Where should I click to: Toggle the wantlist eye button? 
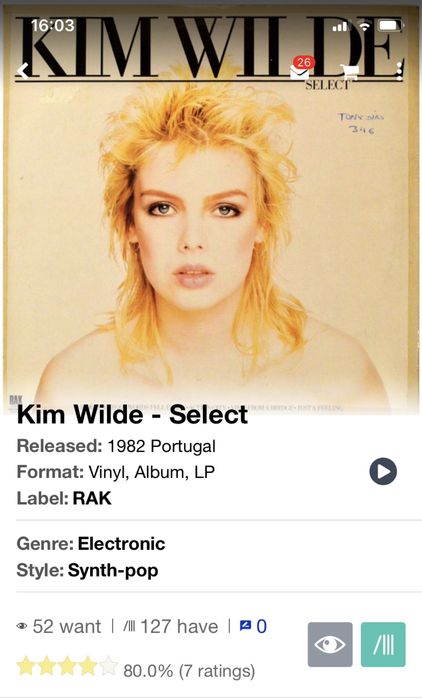point(330,644)
